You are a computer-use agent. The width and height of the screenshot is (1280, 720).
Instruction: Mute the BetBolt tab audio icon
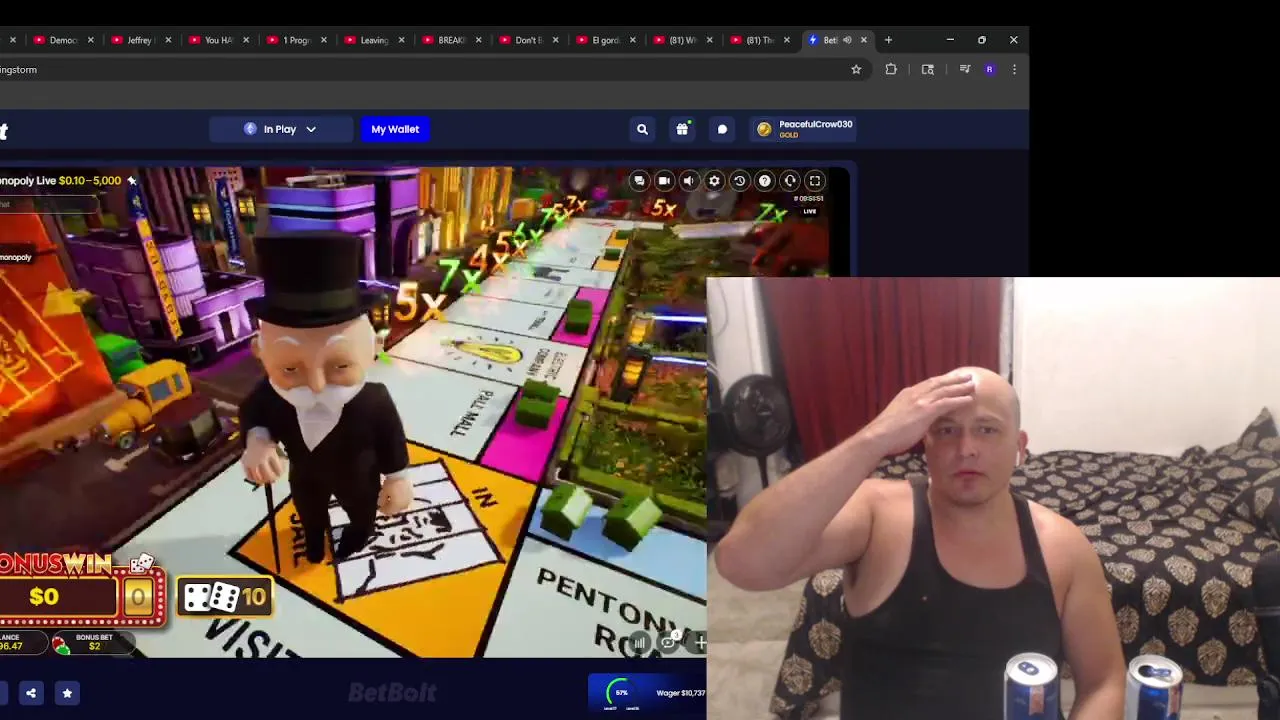(x=847, y=40)
